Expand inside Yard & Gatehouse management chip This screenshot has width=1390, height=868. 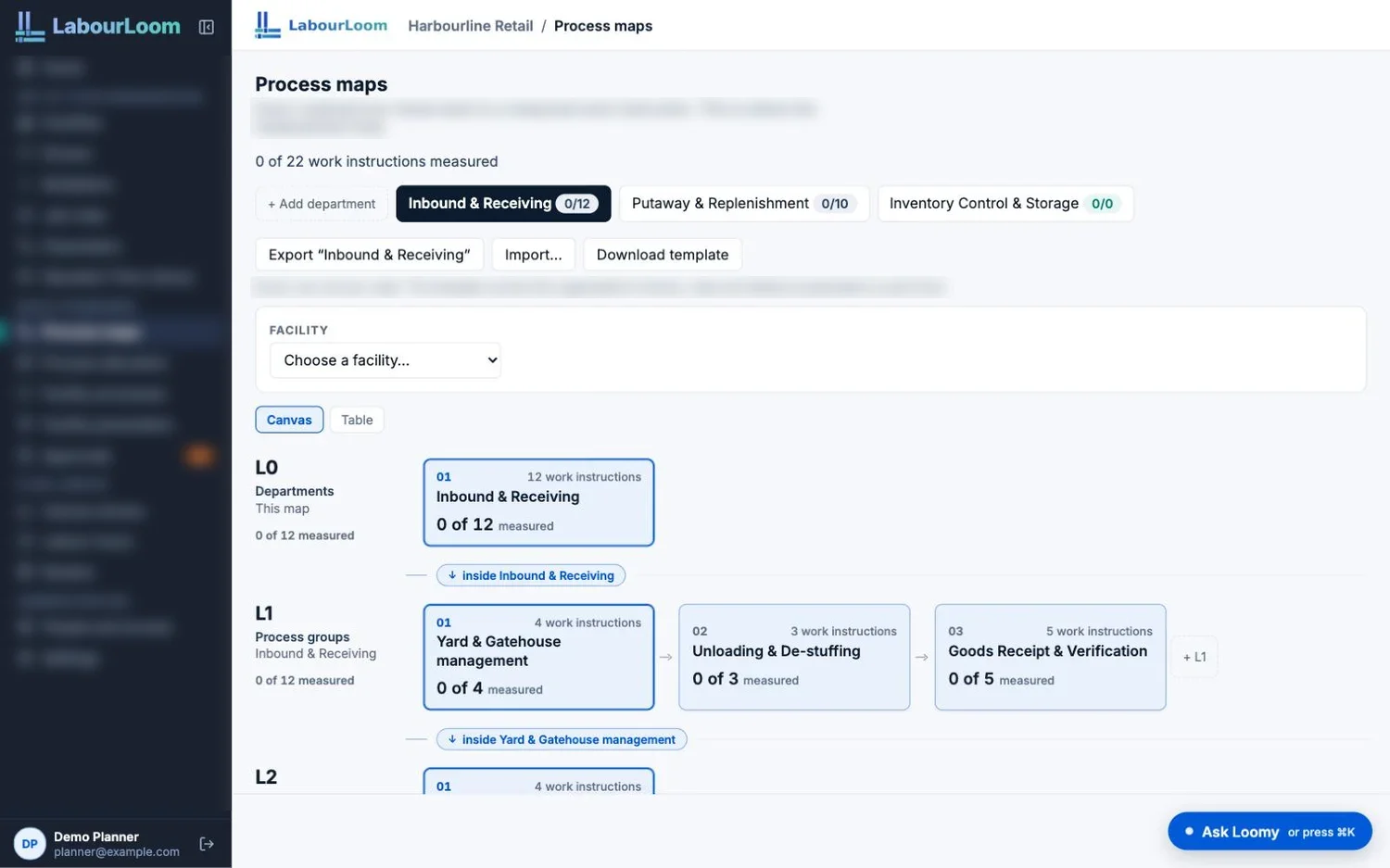coord(562,739)
